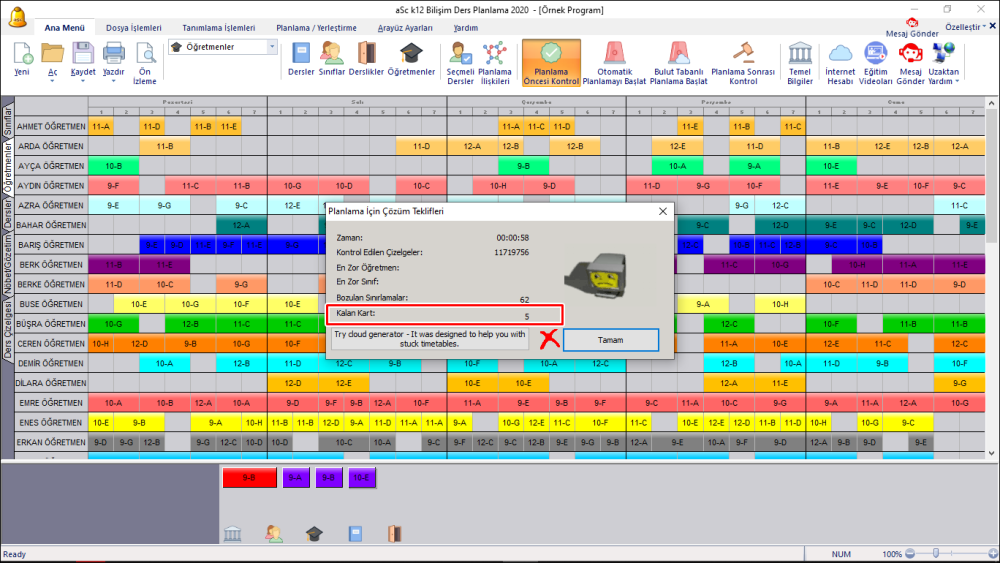The height and width of the screenshot is (563, 1000).
Task: Click bottom panel door icon
Action: point(395,534)
